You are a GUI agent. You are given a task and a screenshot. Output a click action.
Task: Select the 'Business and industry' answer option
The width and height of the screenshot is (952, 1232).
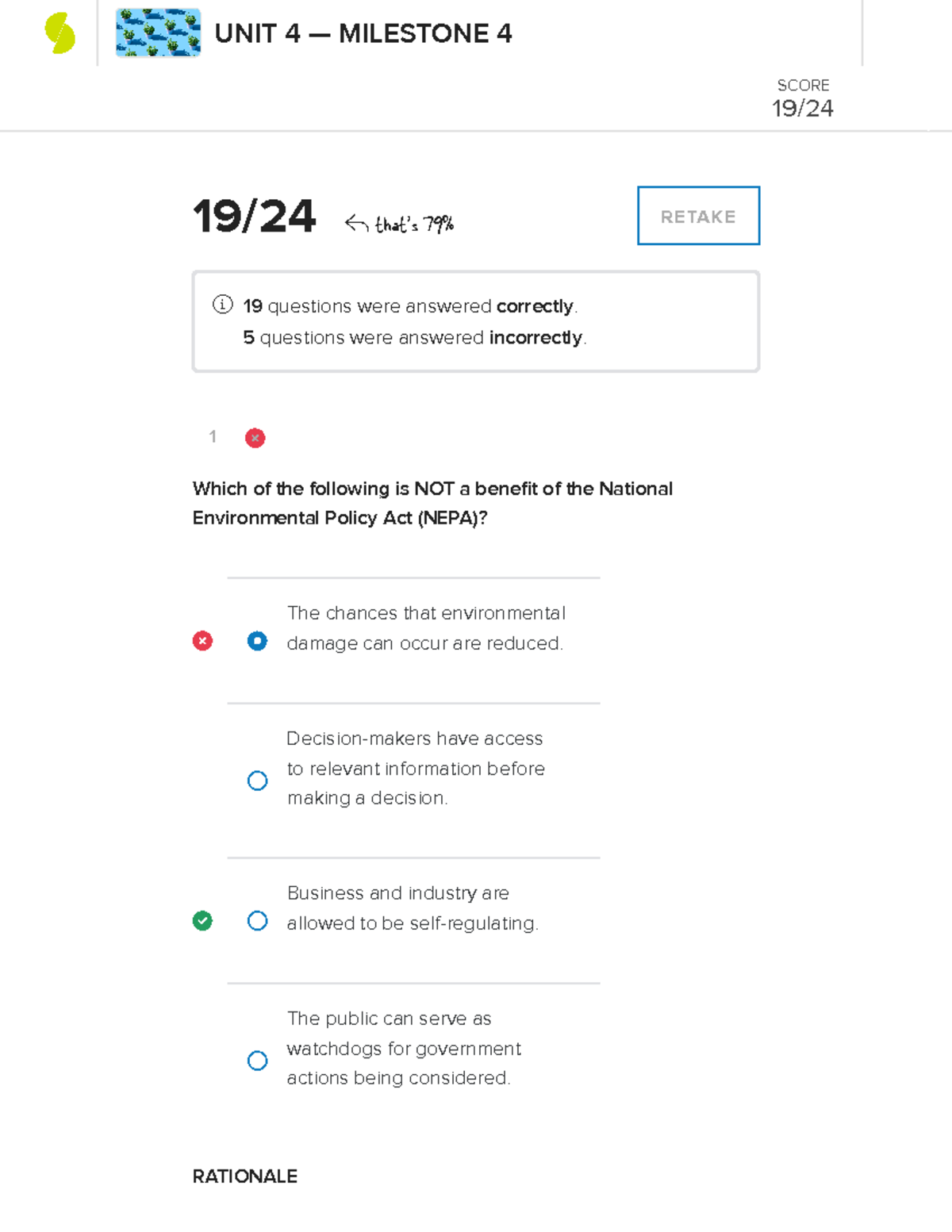pyautogui.click(x=257, y=920)
